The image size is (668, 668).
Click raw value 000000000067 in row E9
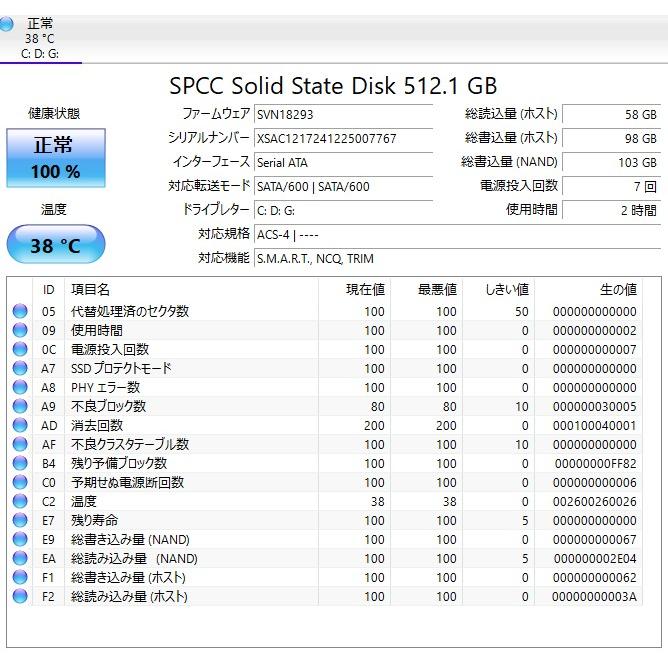[595, 540]
